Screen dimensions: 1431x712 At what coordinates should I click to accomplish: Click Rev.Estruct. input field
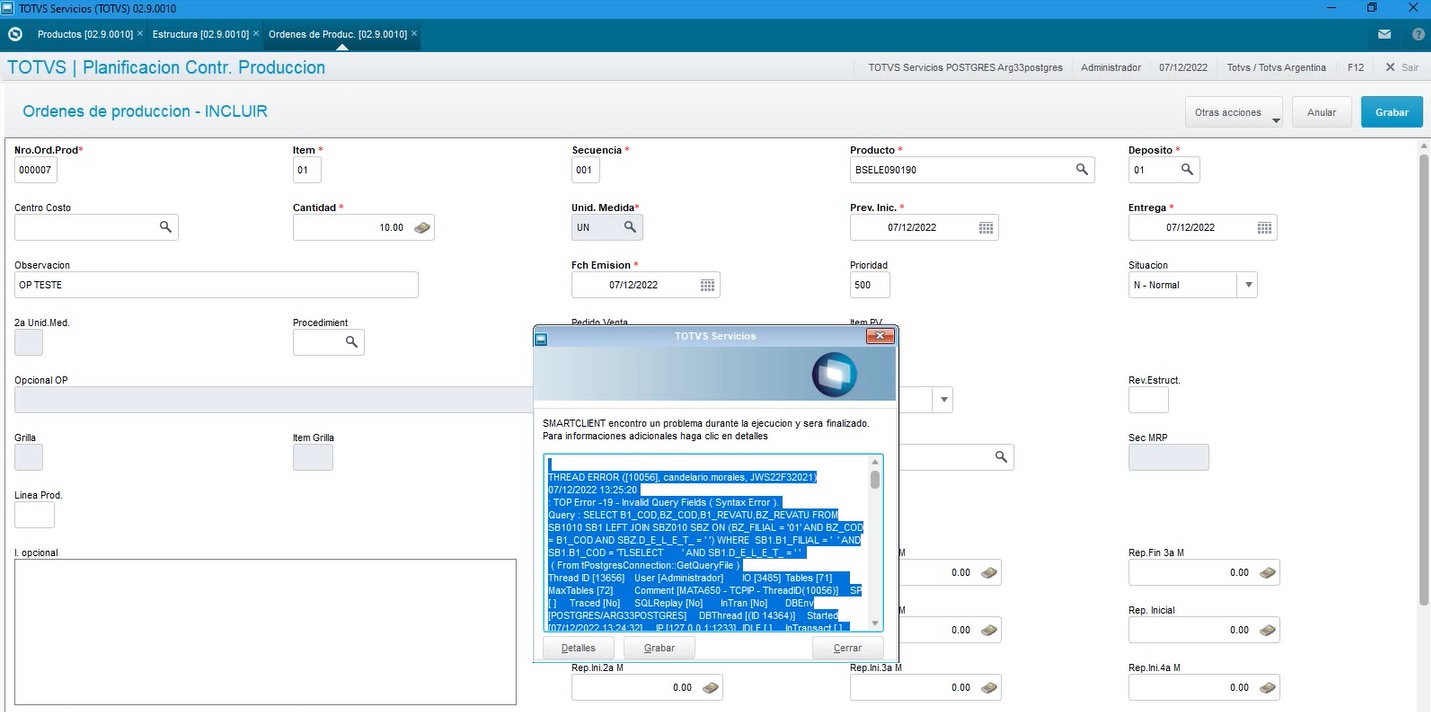point(1148,400)
